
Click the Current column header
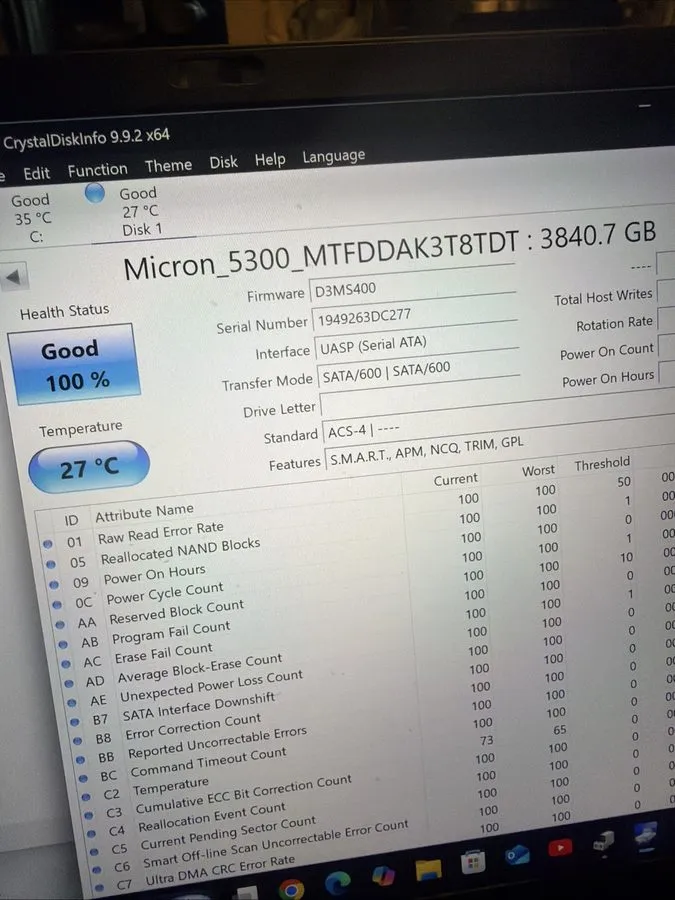(x=456, y=479)
